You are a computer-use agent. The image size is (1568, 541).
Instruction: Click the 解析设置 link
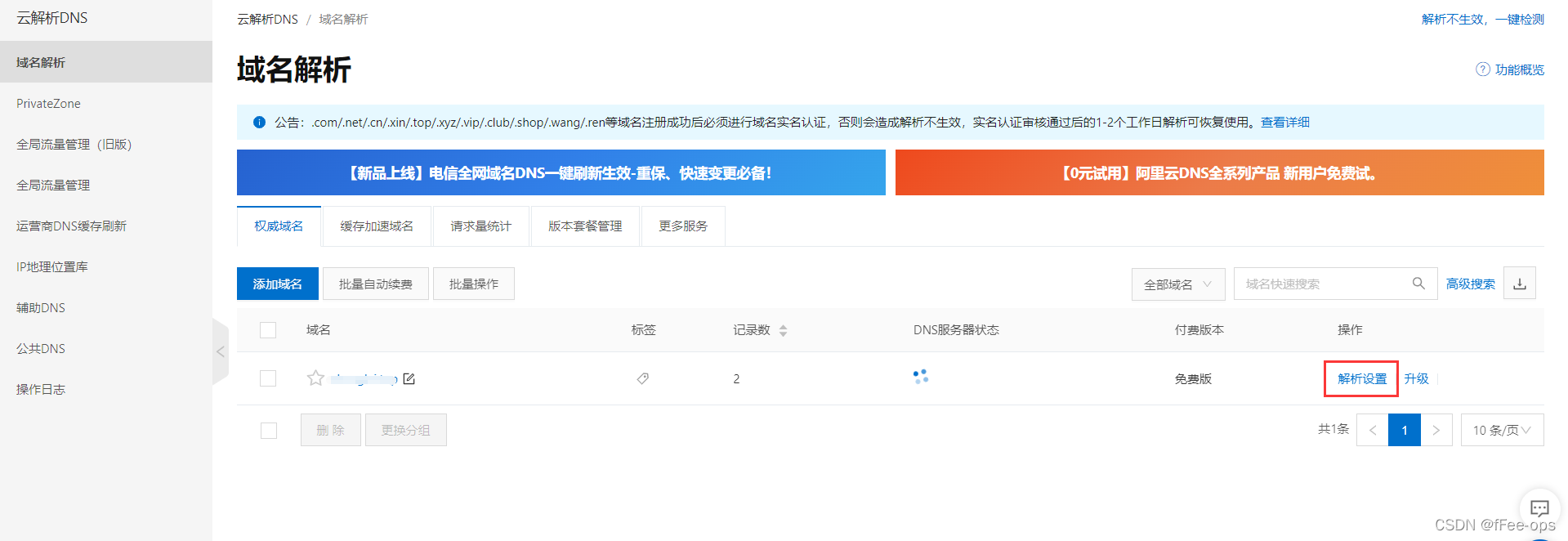(1362, 378)
